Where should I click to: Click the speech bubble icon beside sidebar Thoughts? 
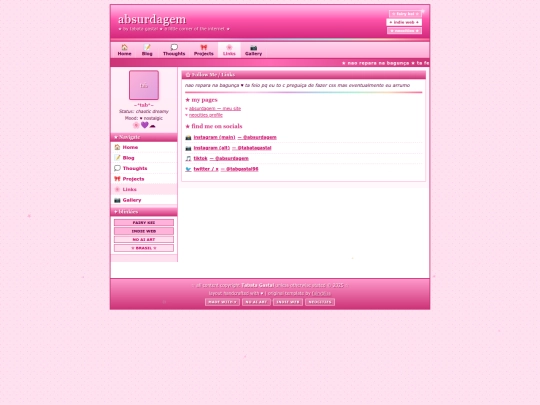pyautogui.click(x=117, y=168)
